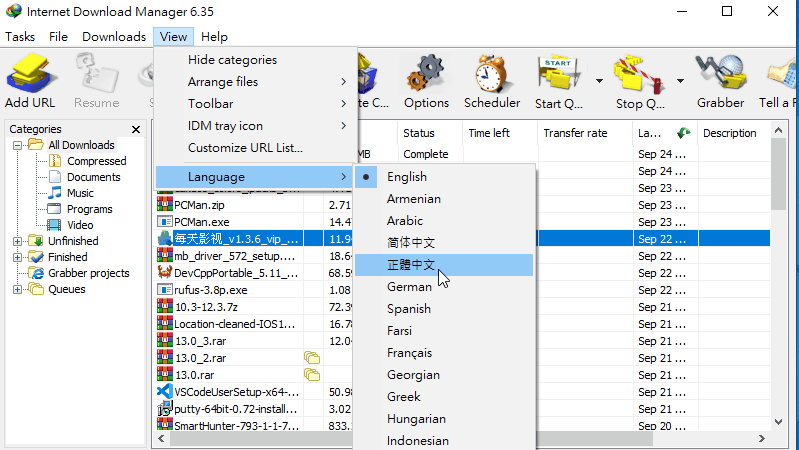Click the queue icon on 13.0.rar row
This screenshot has width=799, height=450.
[x=312, y=375]
